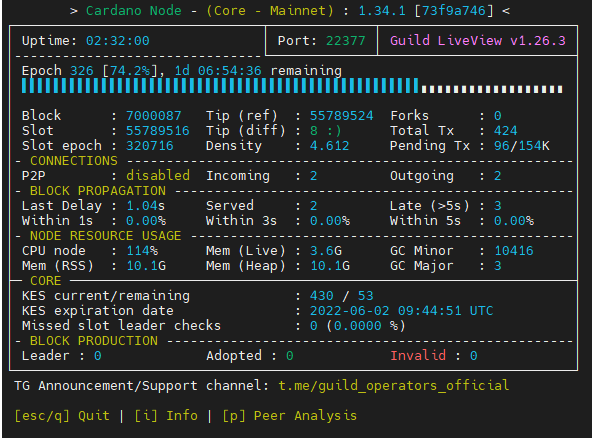Click the Invalid value 0

tap(474, 356)
